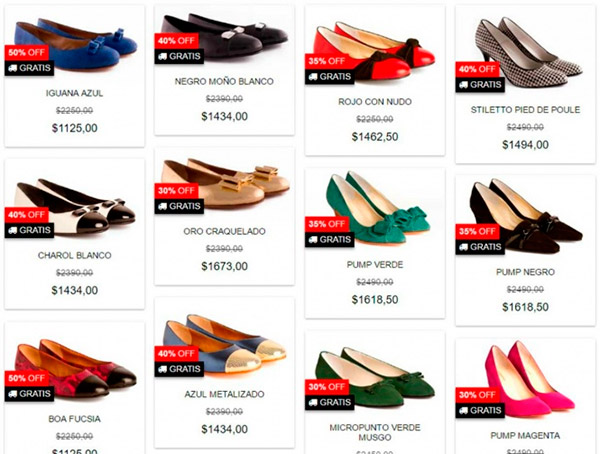Open the NEGRO MOÑO BLANCO product title

pyautogui.click(x=224, y=82)
